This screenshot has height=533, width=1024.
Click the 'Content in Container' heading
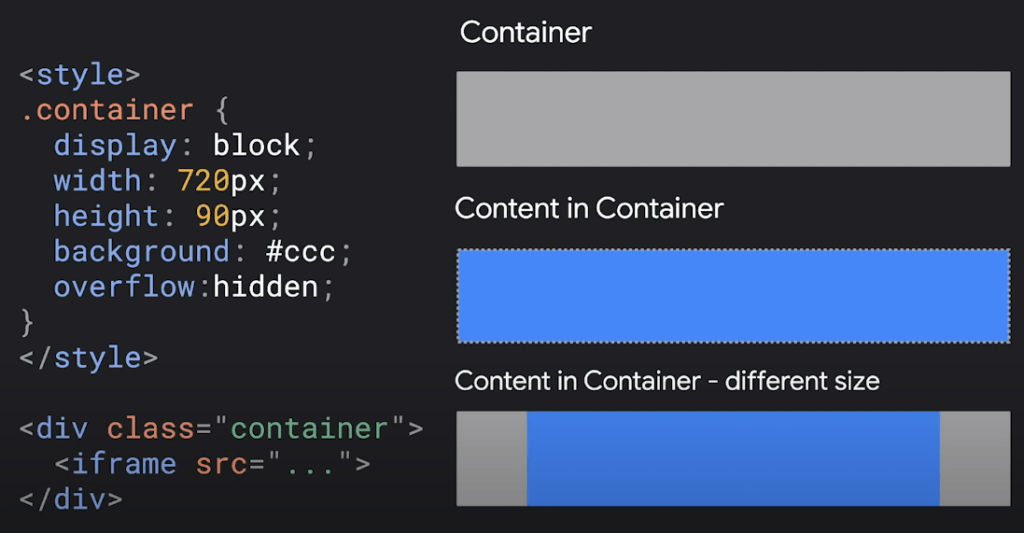coord(589,208)
